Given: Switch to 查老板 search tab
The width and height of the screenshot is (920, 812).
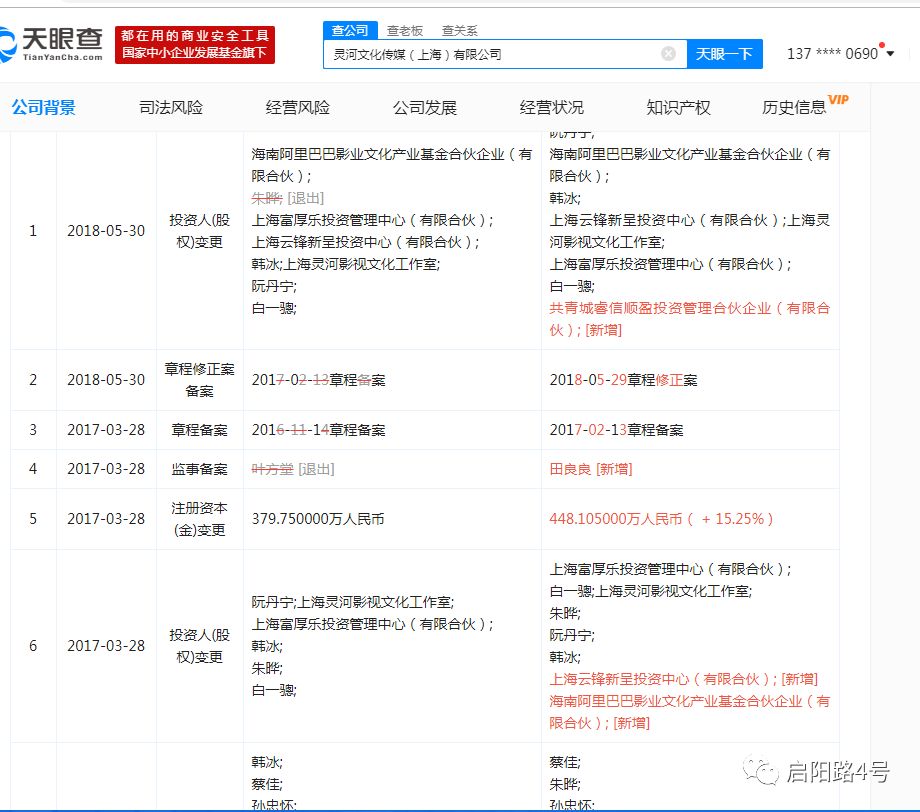Looking at the screenshot, I should 405,31.
